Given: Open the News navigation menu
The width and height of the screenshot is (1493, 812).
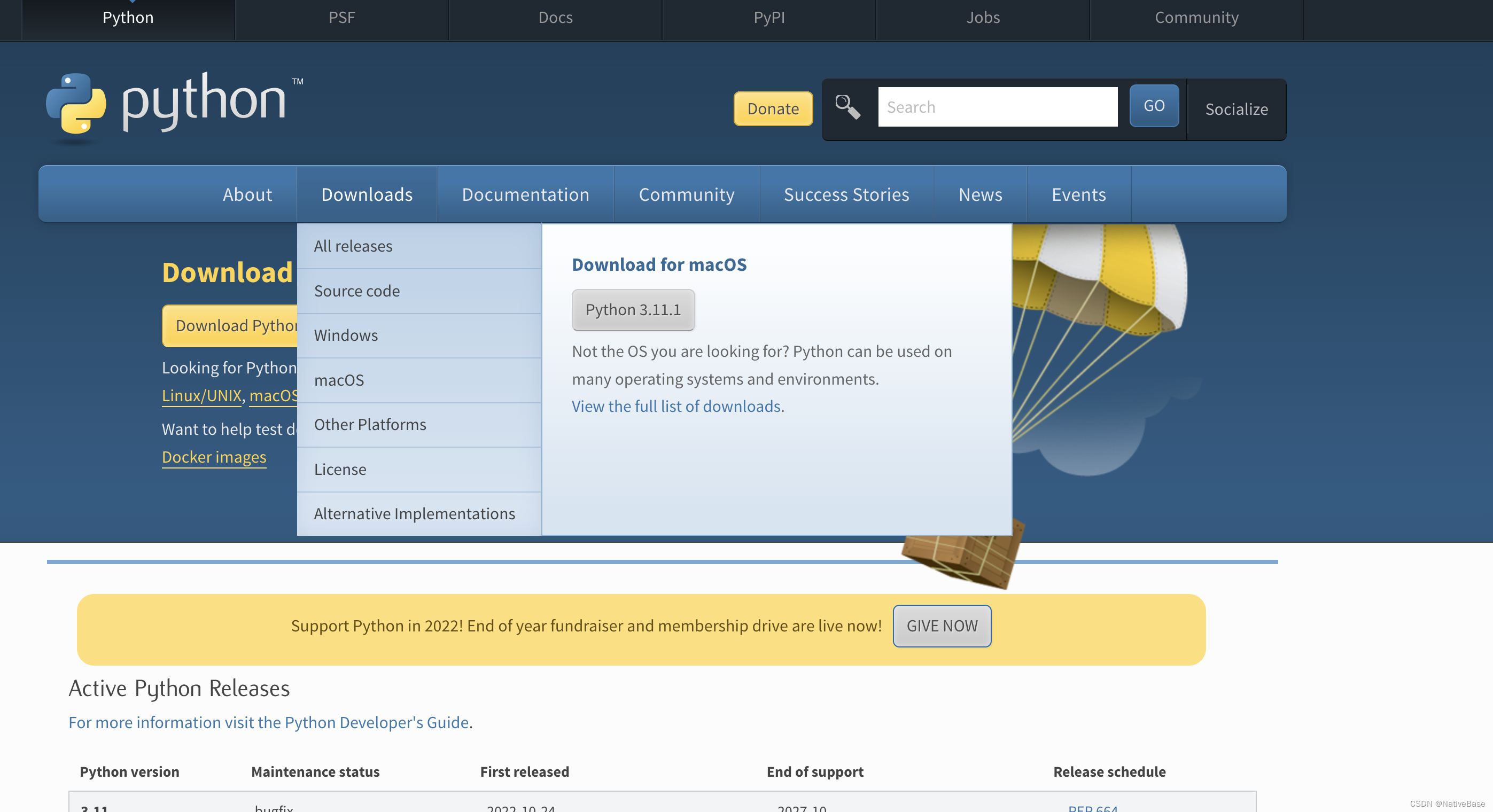Looking at the screenshot, I should point(980,194).
